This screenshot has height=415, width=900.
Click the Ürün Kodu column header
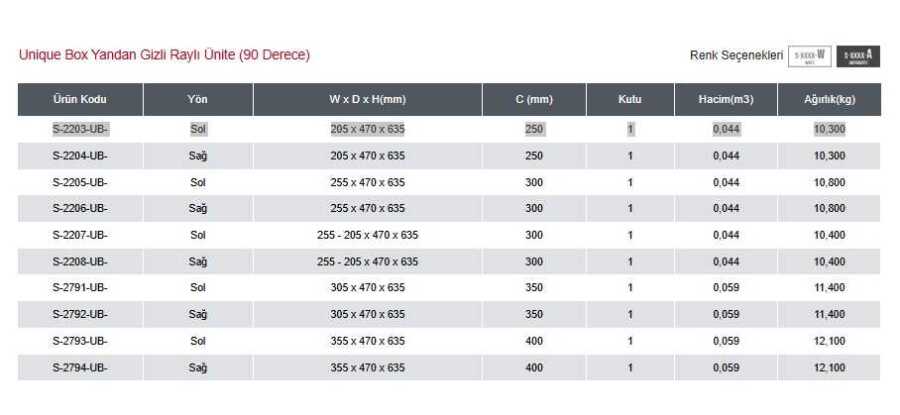pos(80,99)
